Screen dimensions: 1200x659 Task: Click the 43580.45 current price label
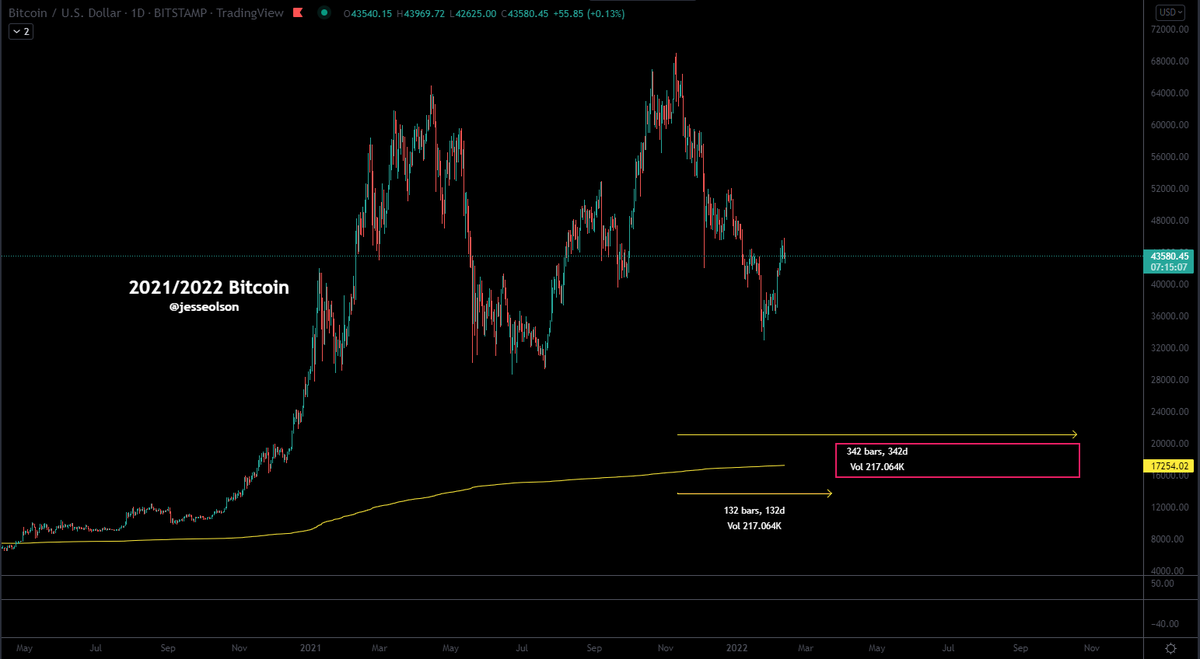(1168, 256)
